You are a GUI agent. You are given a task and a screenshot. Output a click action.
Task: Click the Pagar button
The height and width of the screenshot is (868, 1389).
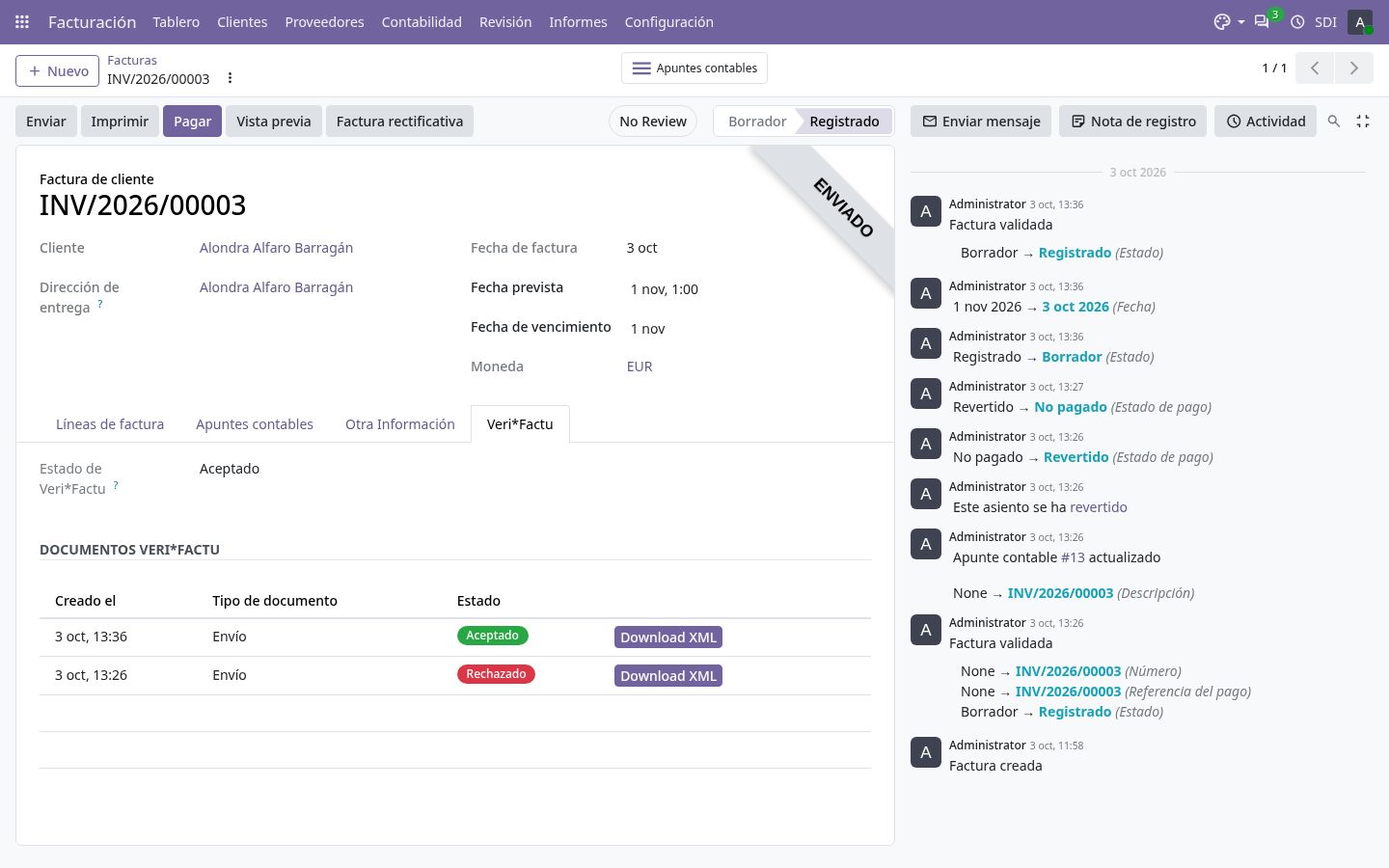pyautogui.click(x=192, y=122)
